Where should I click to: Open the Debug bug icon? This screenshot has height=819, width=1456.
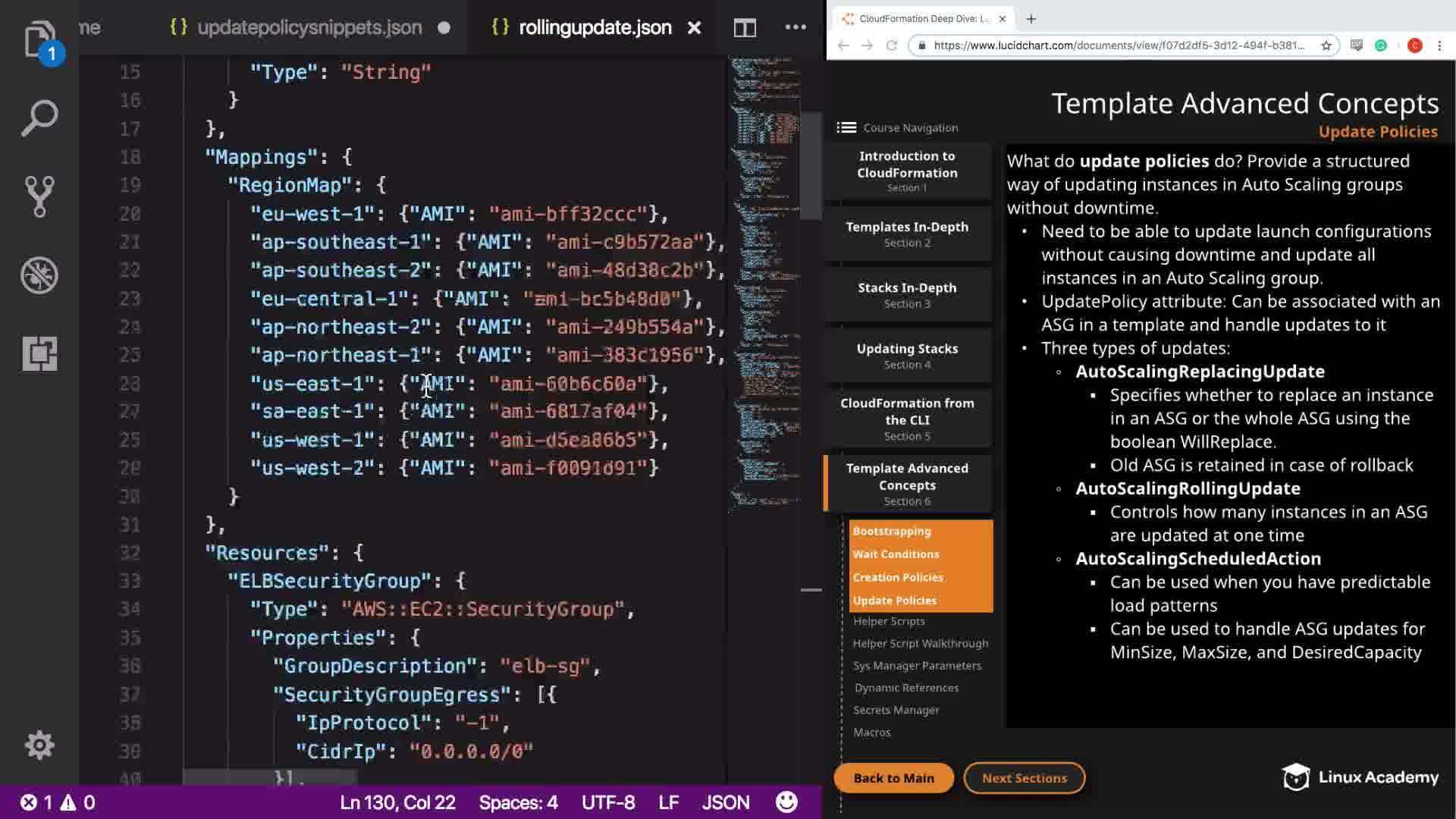tap(39, 275)
